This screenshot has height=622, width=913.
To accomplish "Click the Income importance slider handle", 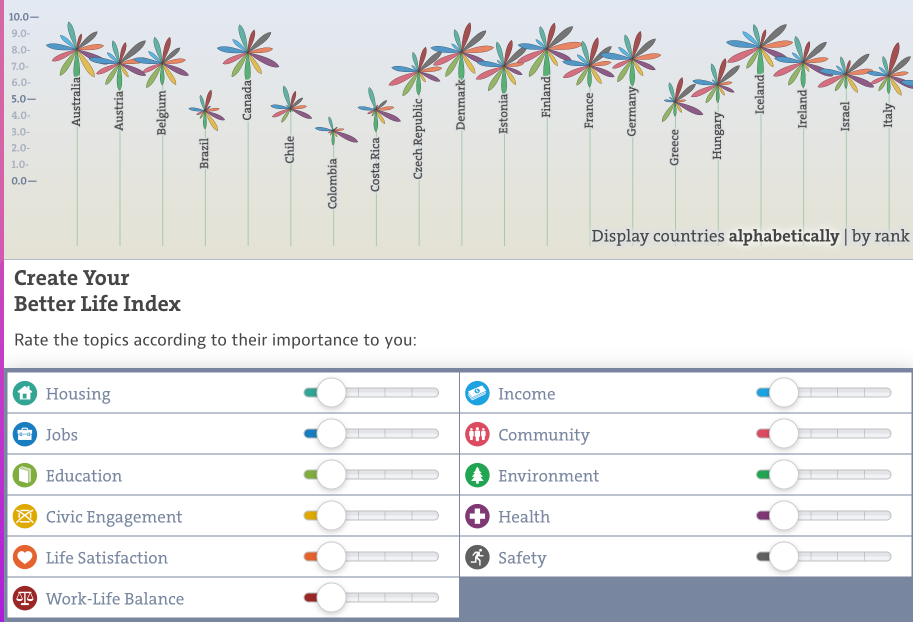I will point(784,393).
